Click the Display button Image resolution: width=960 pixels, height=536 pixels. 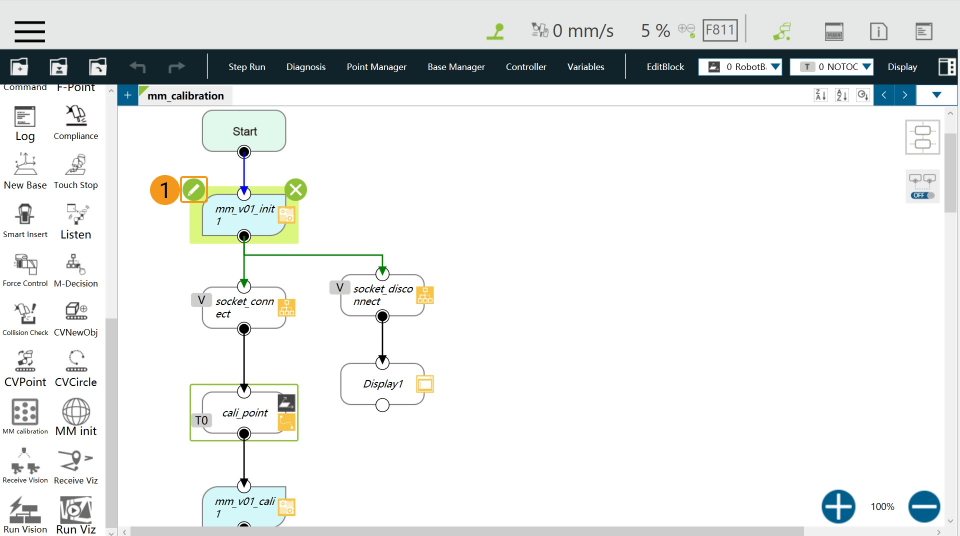point(902,67)
